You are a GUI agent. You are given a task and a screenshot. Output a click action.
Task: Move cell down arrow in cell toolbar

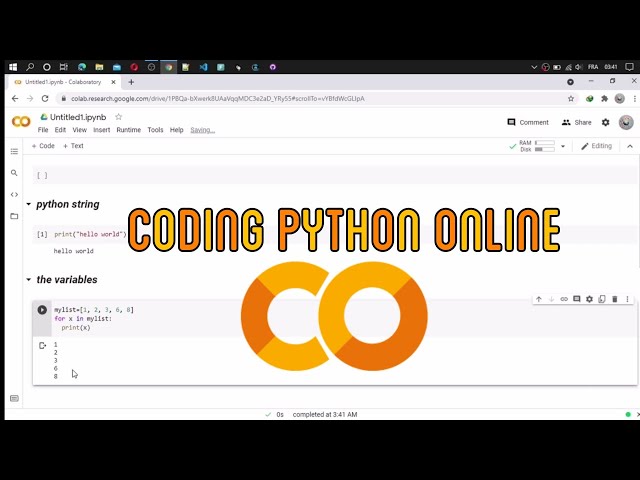coord(551,299)
